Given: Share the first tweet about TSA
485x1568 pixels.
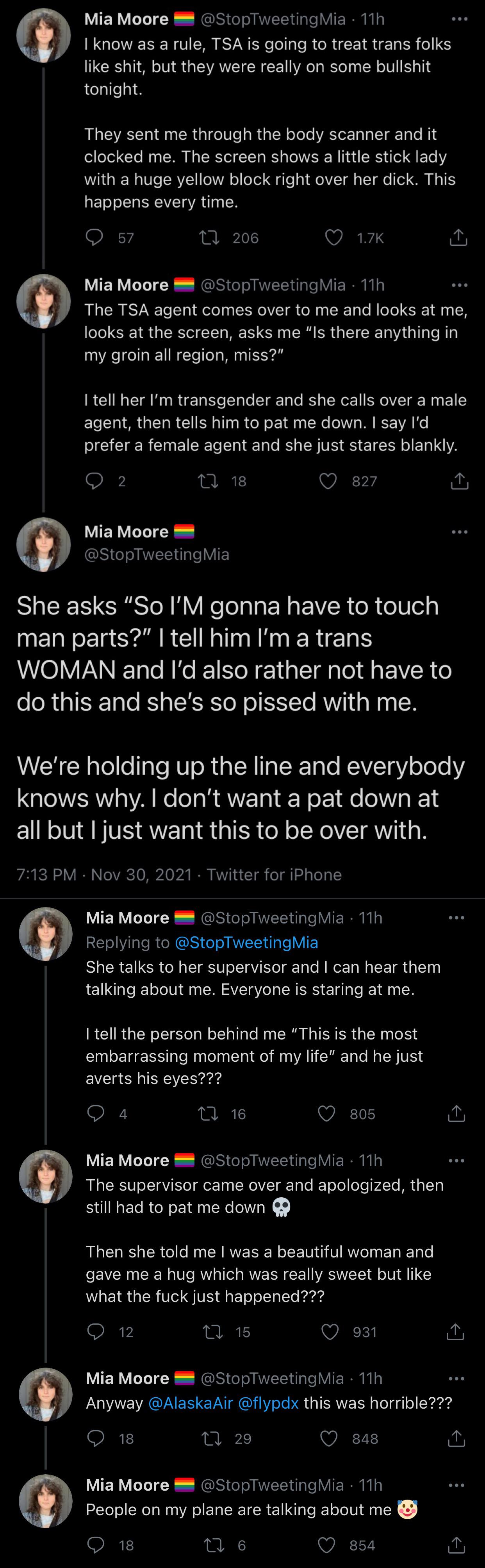Looking at the screenshot, I should (x=458, y=238).
